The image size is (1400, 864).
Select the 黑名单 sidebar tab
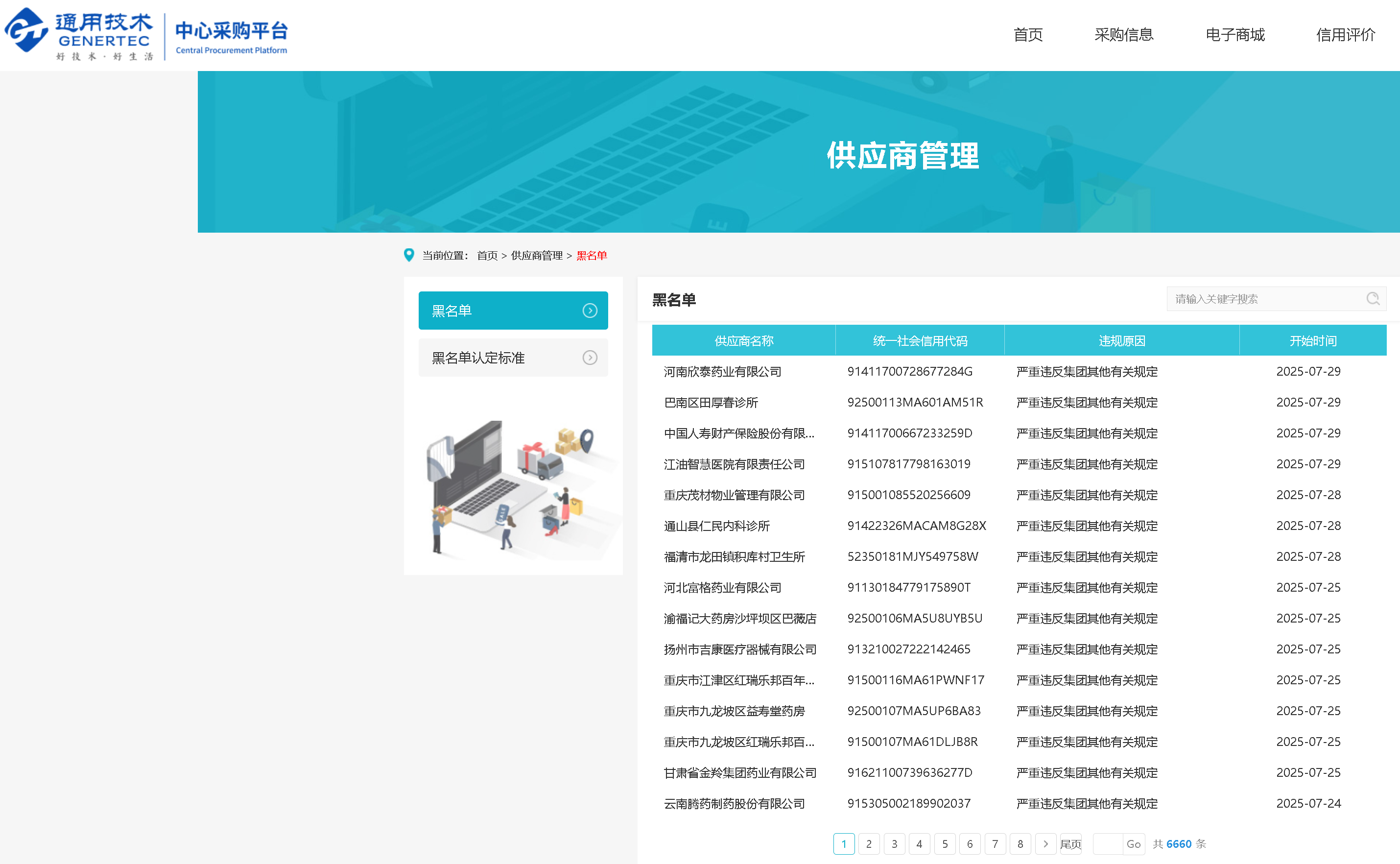click(x=513, y=311)
